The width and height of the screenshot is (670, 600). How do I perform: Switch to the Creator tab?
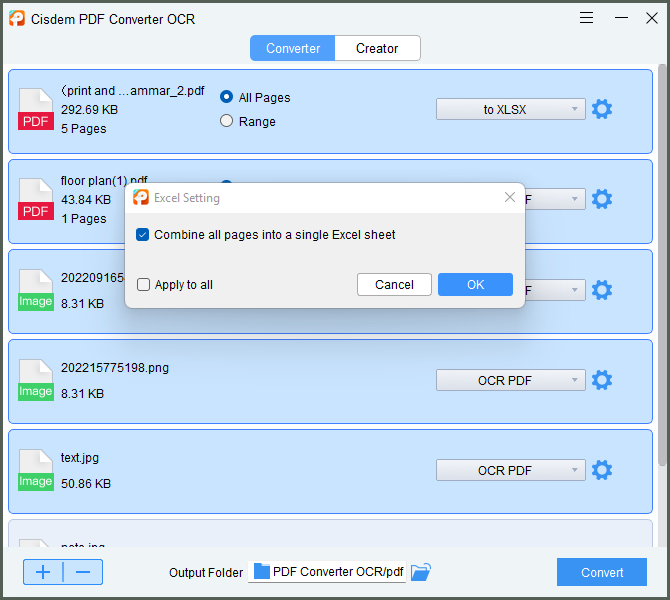point(377,48)
